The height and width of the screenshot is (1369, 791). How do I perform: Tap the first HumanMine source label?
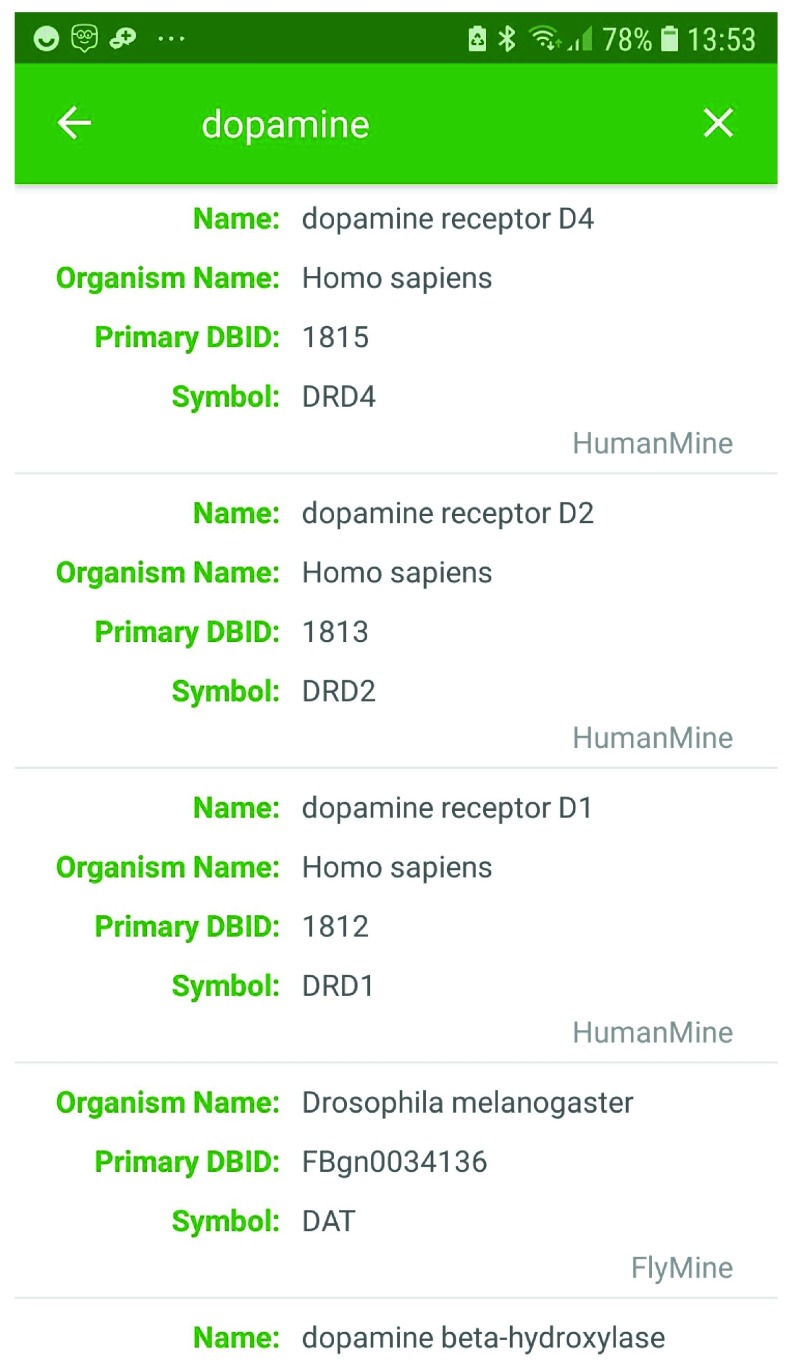point(652,443)
